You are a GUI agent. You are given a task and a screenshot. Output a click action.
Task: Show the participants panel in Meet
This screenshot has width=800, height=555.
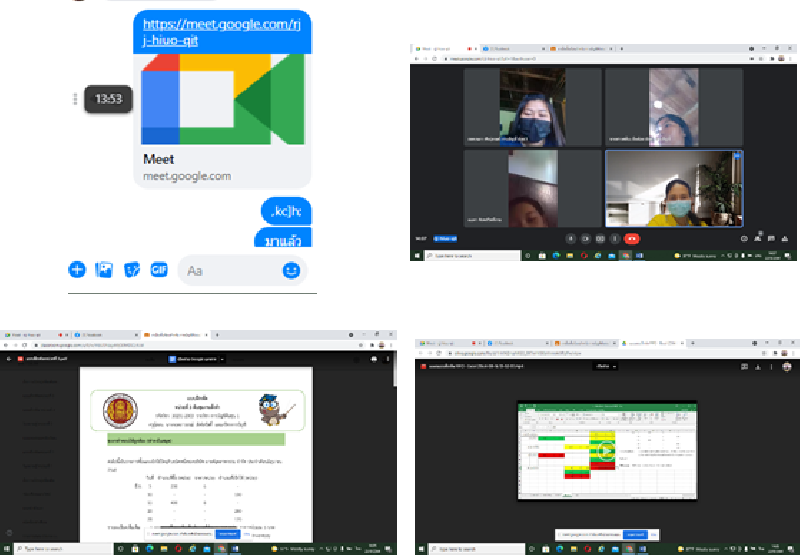click(760, 239)
